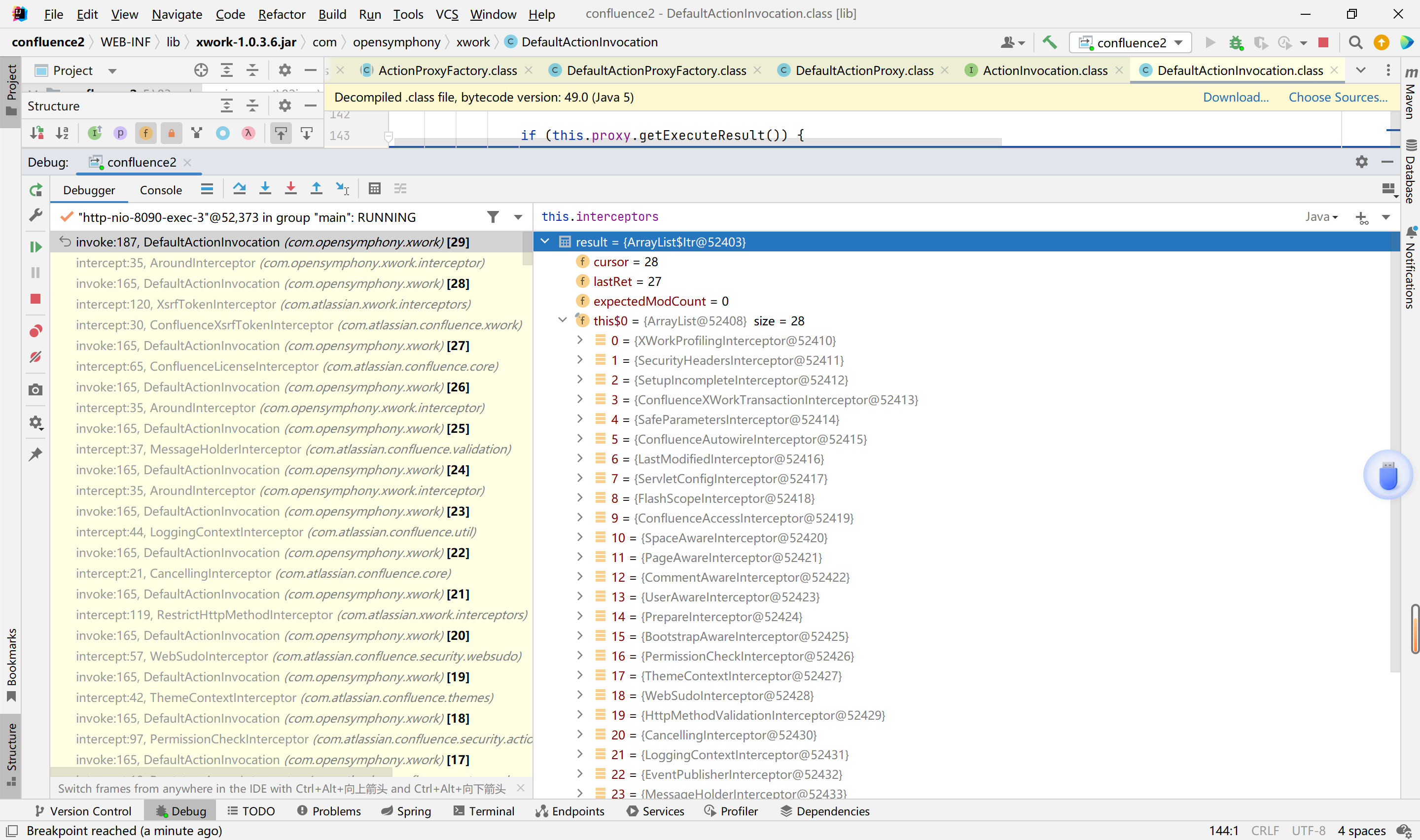
Task: Click the Run to Cursor icon
Action: point(342,189)
